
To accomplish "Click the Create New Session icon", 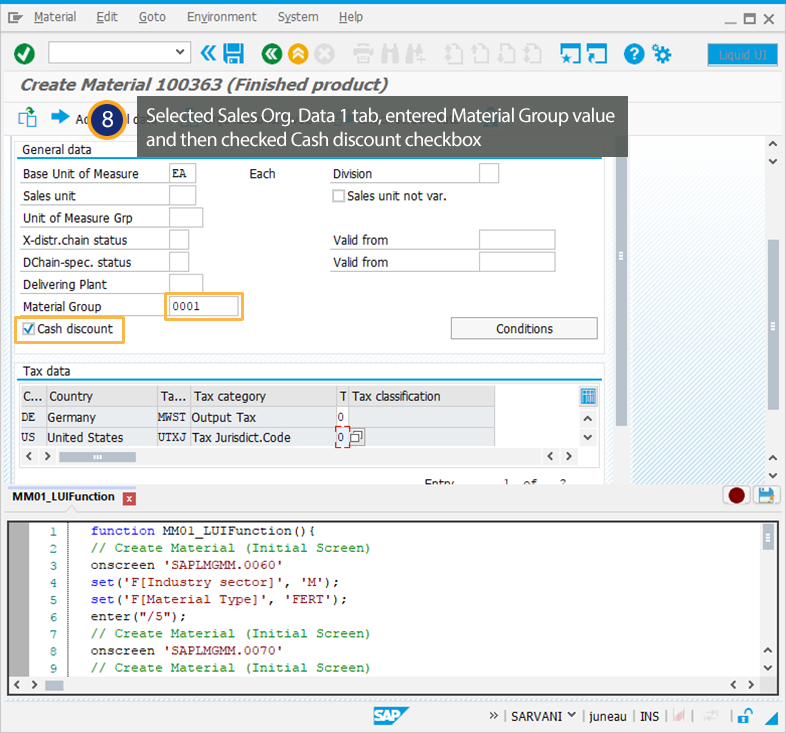I will [x=570, y=54].
